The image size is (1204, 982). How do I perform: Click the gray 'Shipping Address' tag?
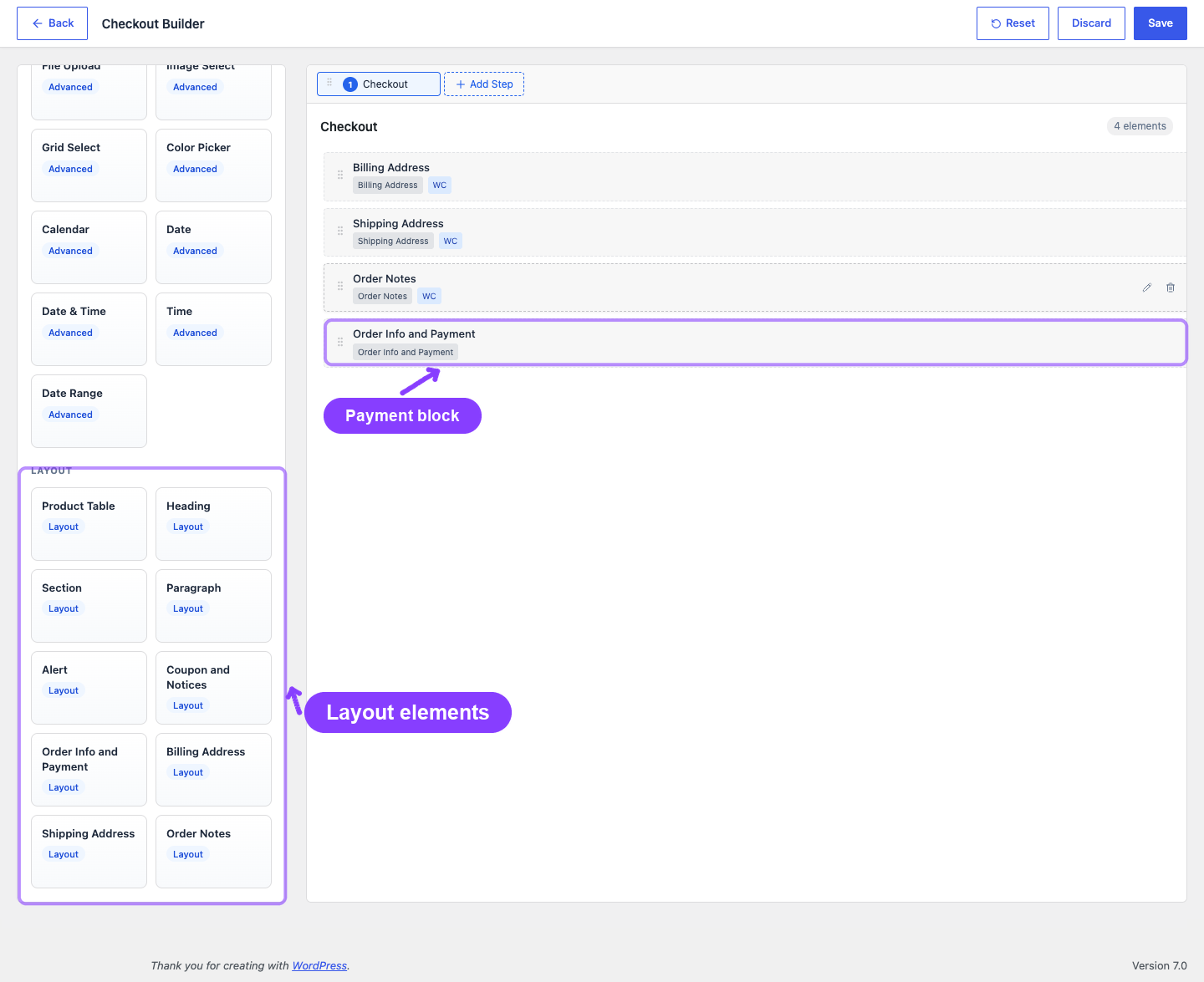coord(393,242)
